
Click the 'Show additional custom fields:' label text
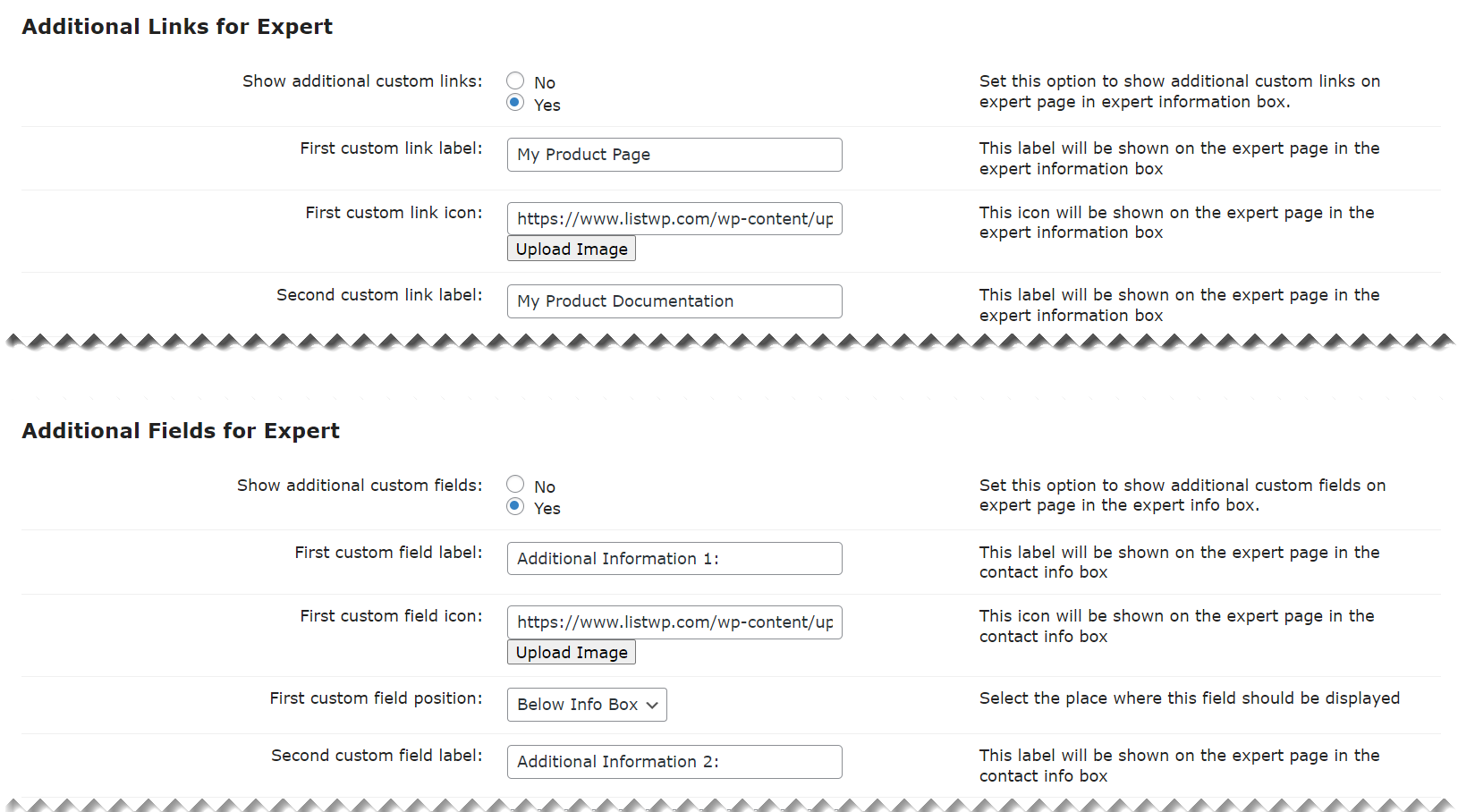click(x=360, y=486)
